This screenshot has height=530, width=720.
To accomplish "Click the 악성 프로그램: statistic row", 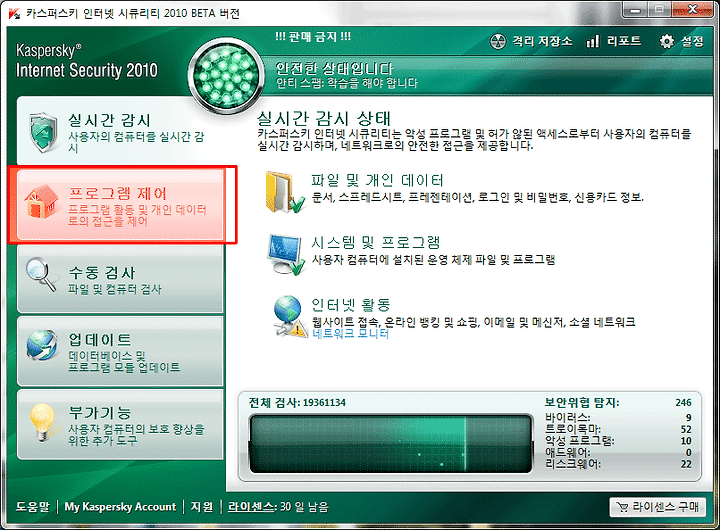I will click(618, 440).
